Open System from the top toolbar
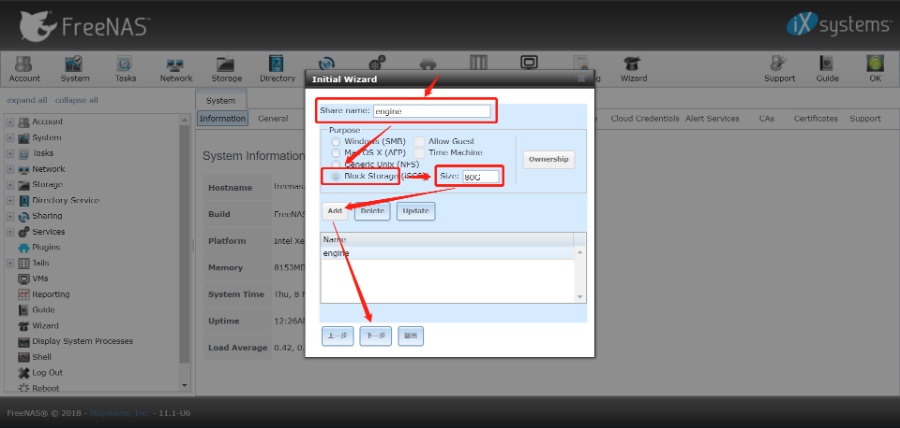 (x=75, y=69)
